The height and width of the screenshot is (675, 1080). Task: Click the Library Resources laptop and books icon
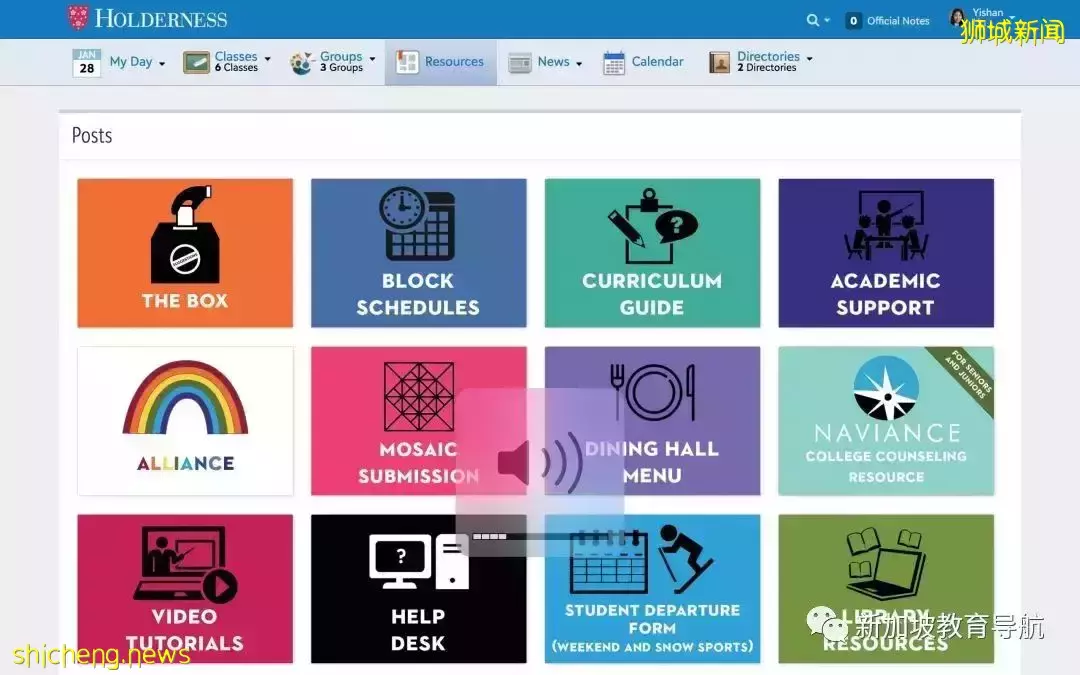point(886,565)
